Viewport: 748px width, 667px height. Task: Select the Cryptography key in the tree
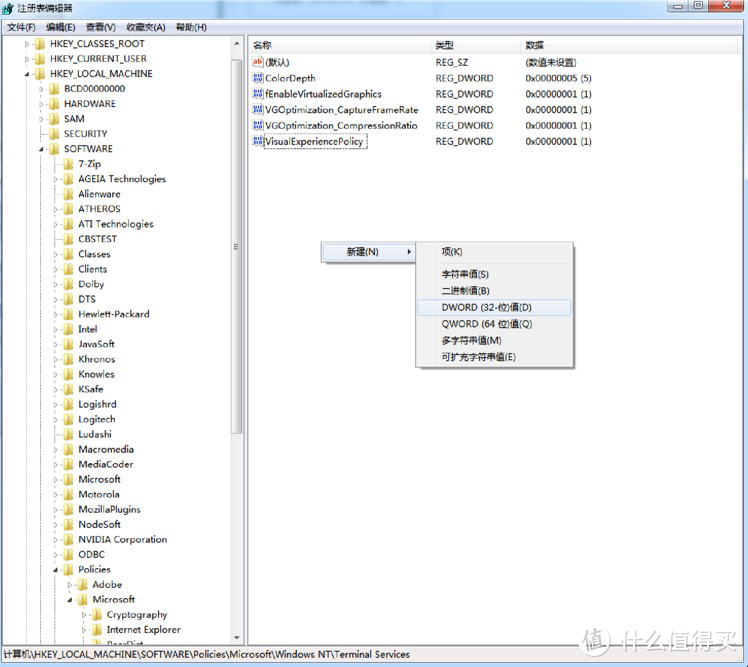[x=137, y=615]
